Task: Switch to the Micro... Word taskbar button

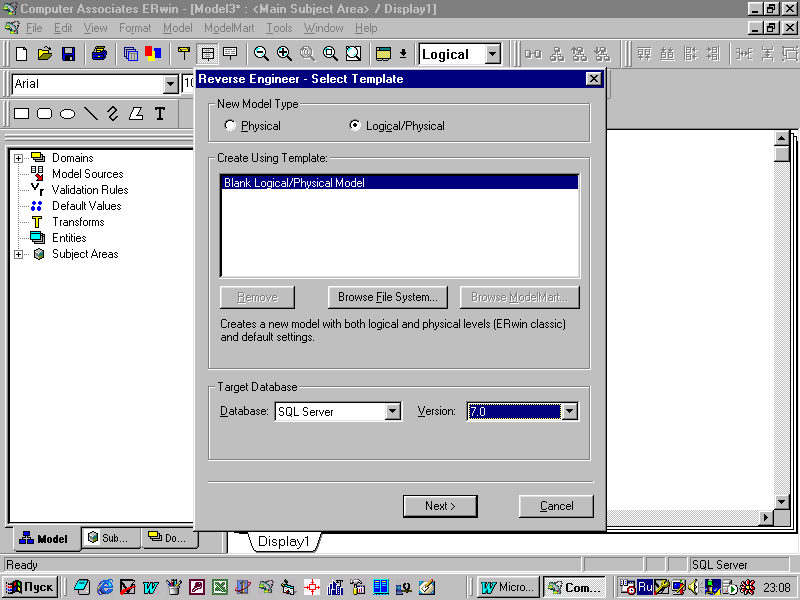Action: (x=508, y=587)
